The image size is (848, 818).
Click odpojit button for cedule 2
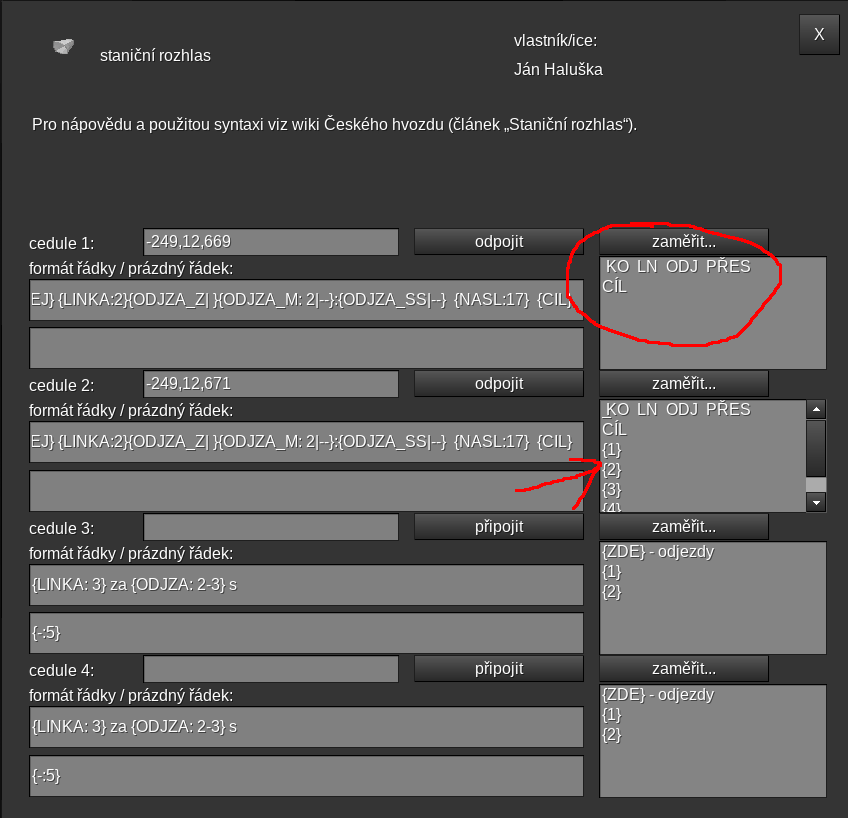click(499, 384)
